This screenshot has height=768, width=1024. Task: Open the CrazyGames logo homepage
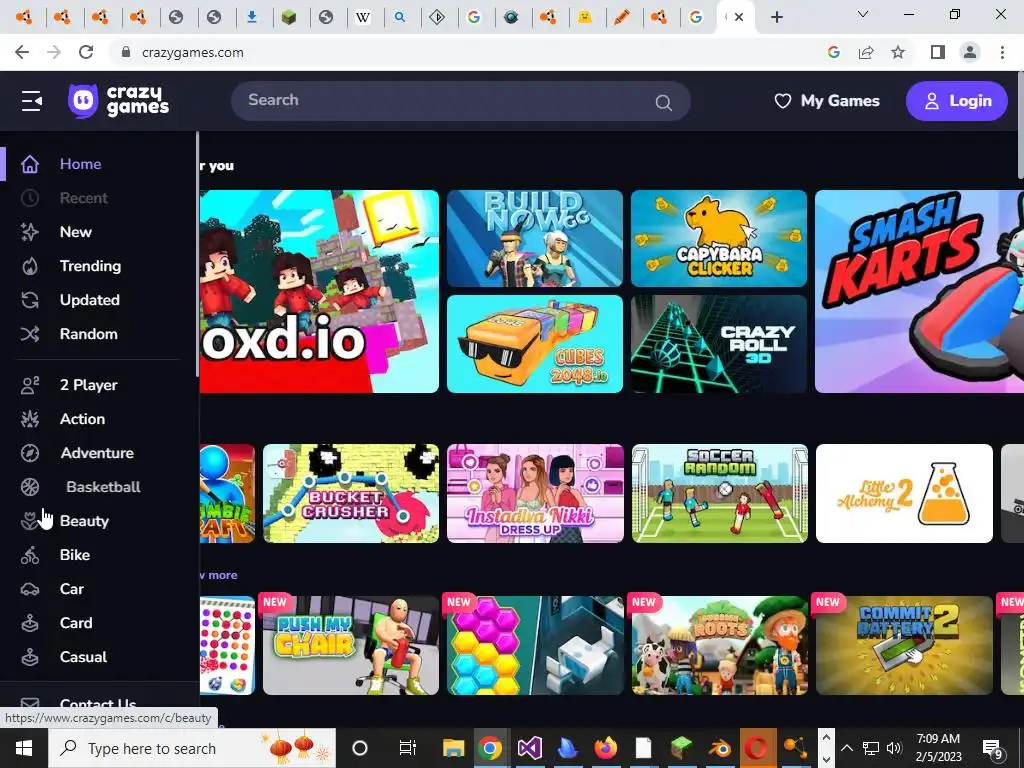[118, 101]
